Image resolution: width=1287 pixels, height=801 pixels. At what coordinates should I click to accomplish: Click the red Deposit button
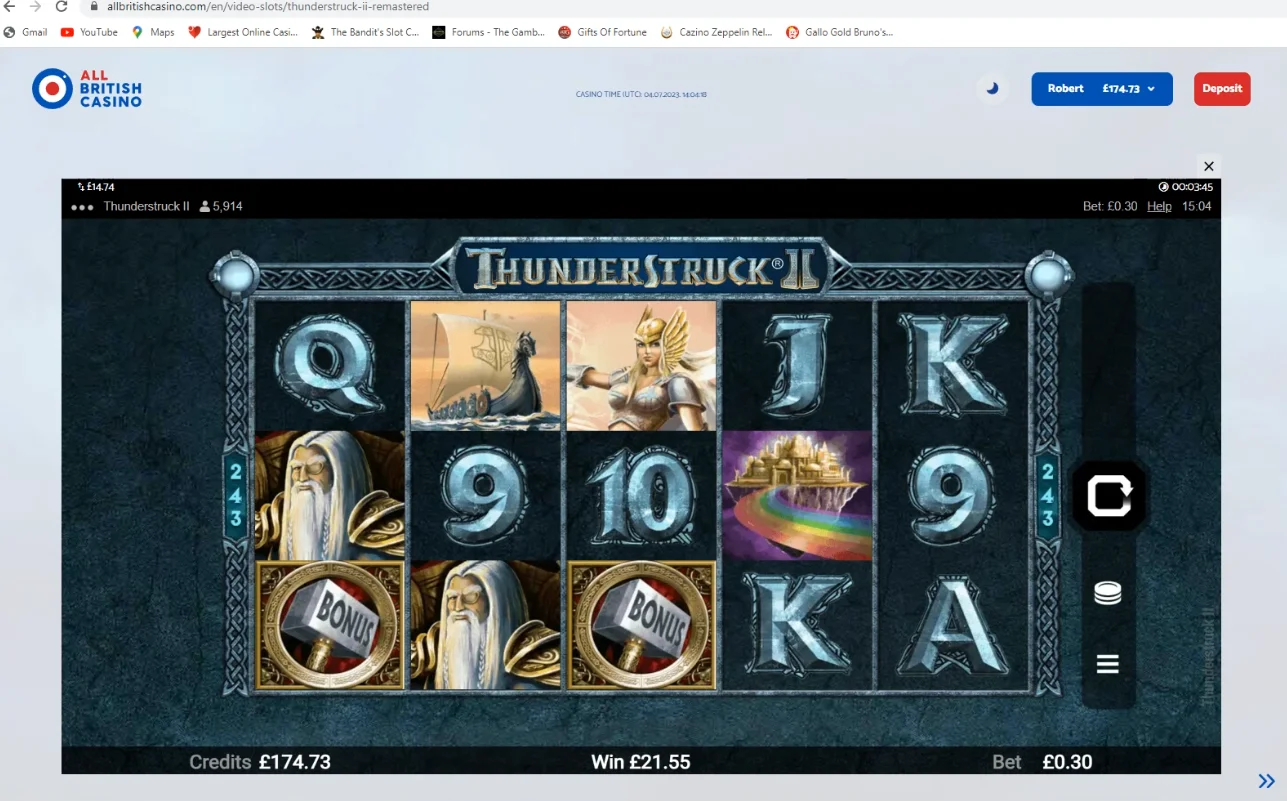(1222, 89)
